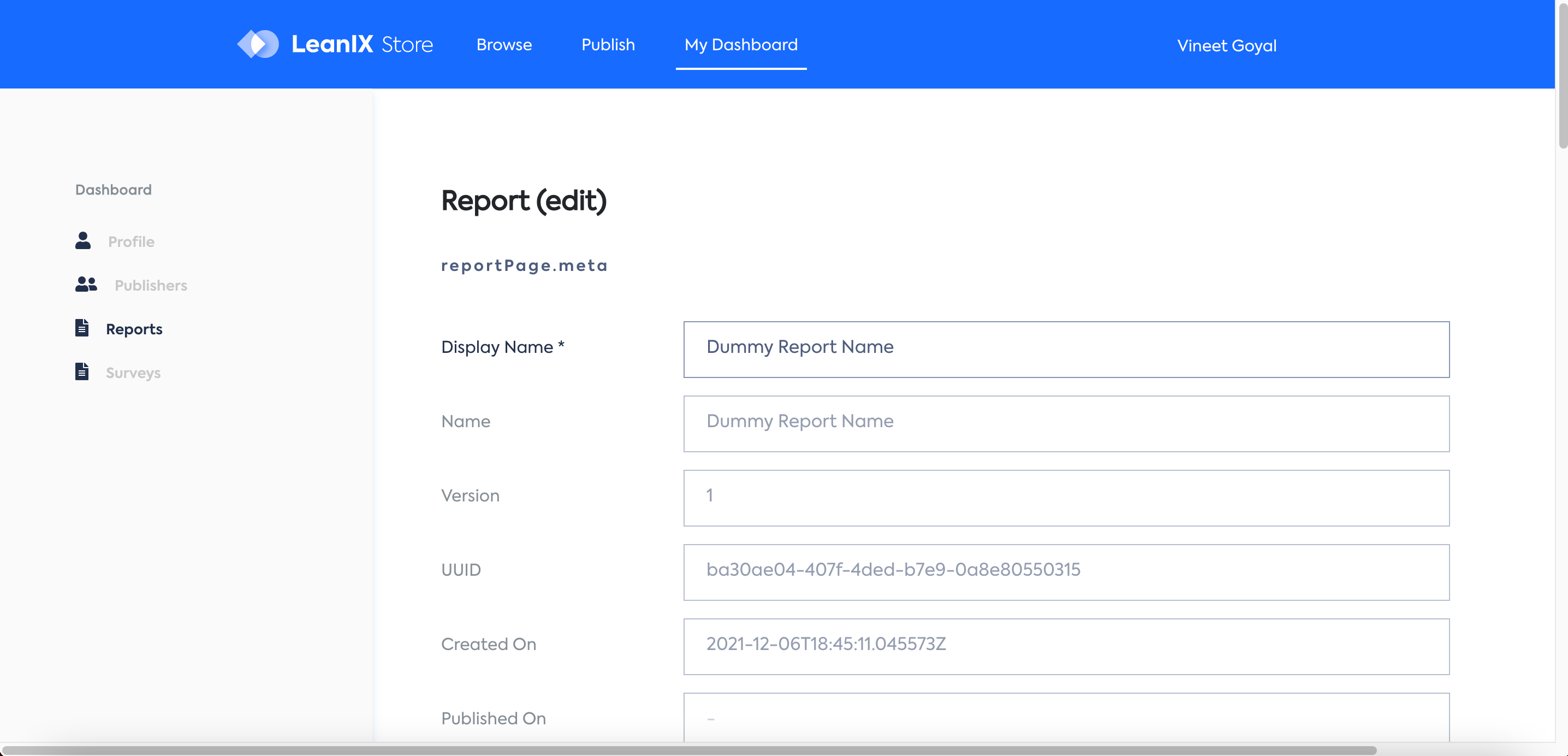This screenshot has height=756, width=1568.
Task: Click the Version field
Action: point(1065,498)
